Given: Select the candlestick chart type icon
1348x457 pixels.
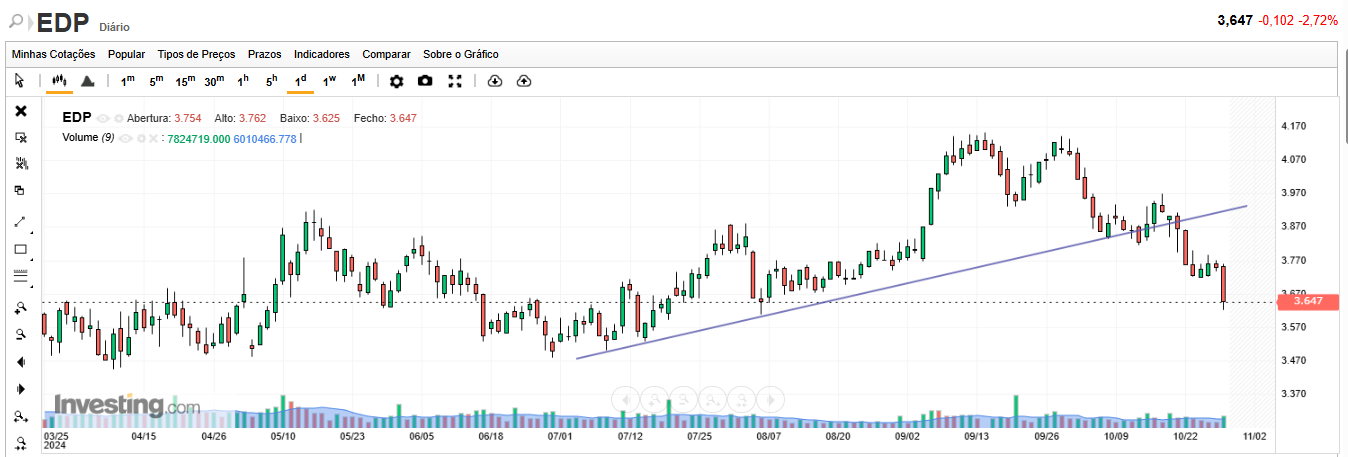Looking at the screenshot, I should [x=58, y=81].
